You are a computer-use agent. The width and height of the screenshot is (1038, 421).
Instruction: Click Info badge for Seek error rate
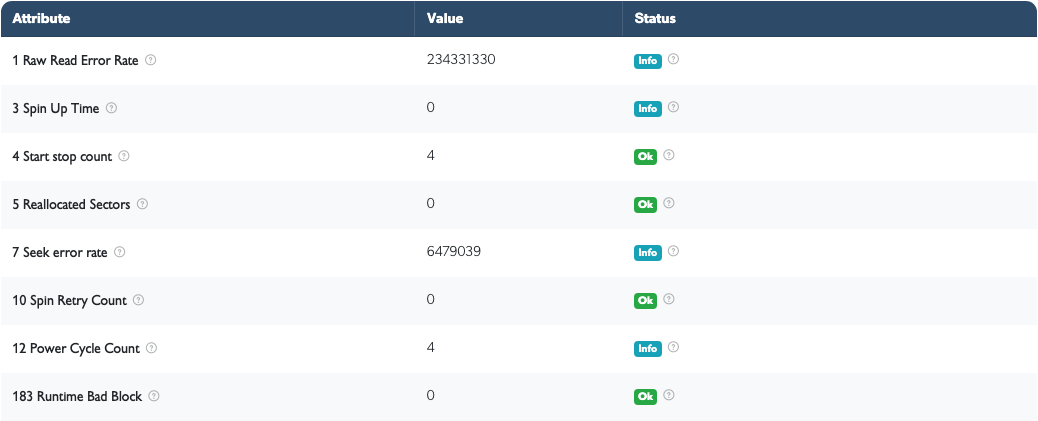[648, 253]
